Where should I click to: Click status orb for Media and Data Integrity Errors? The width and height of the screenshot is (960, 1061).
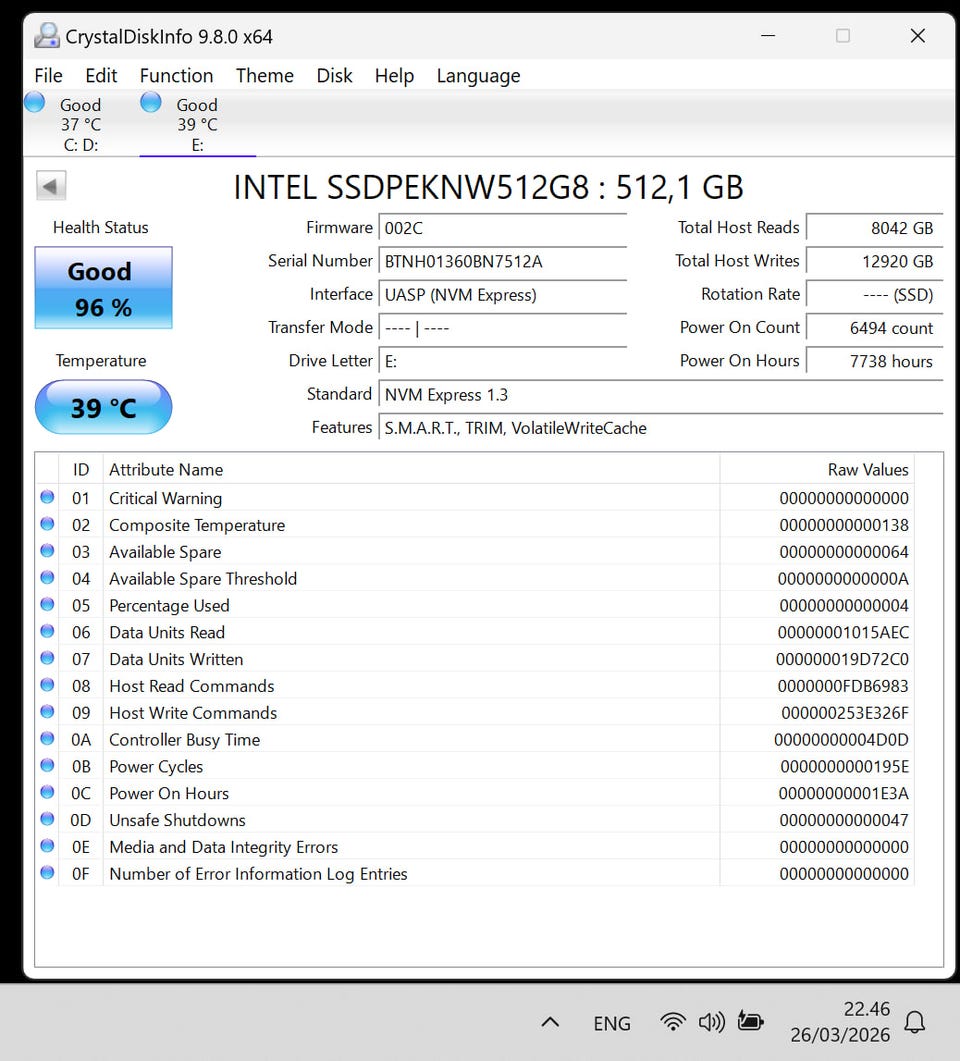pyautogui.click(x=47, y=846)
